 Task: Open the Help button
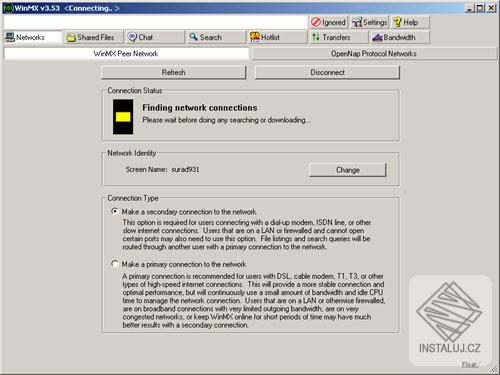coord(410,22)
